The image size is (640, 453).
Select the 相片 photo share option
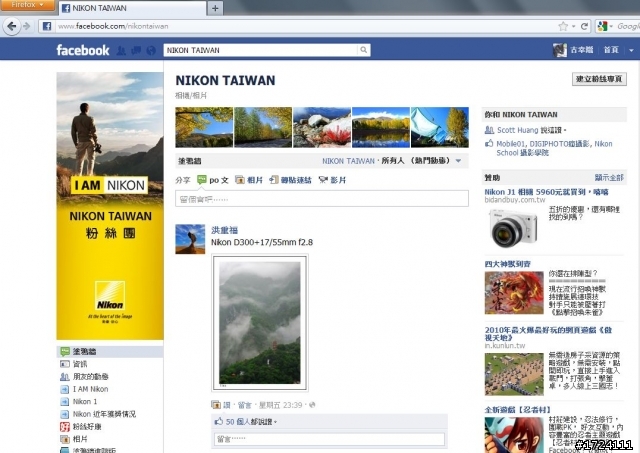pyautogui.click(x=249, y=180)
